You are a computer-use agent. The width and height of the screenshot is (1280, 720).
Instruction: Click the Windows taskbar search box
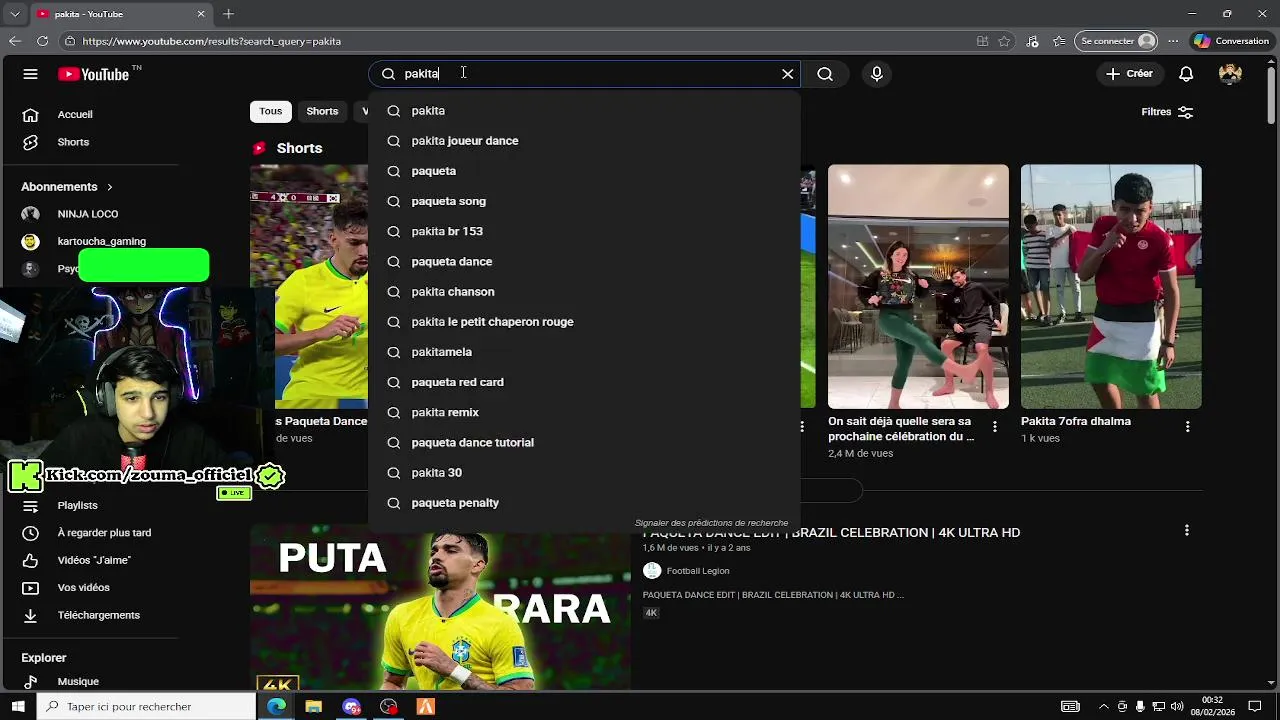point(146,706)
